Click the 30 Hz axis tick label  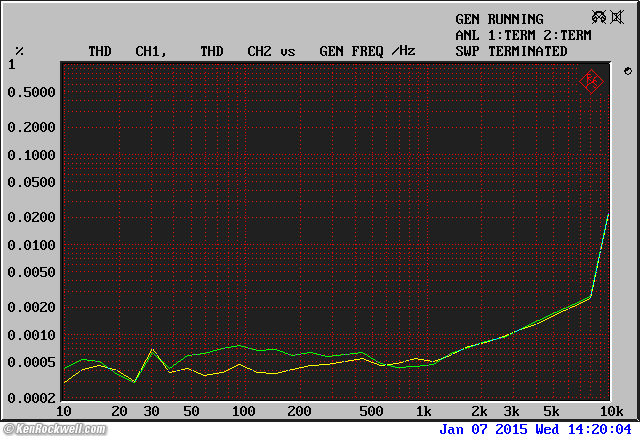coord(150,411)
